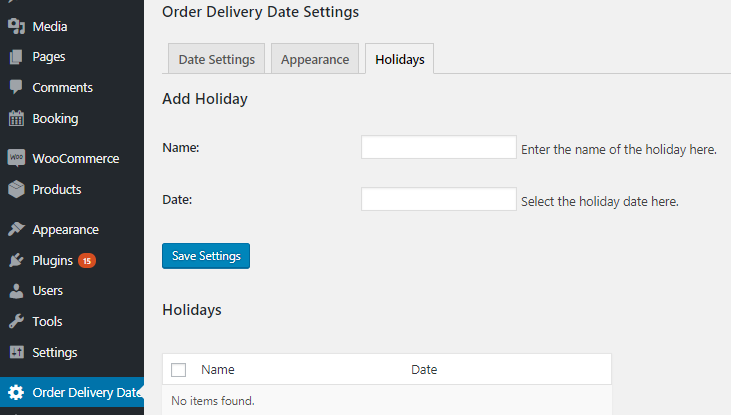This screenshot has width=731, height=415.
Task: Click the Comments speech bubble icon
Action: click(16, 87)
